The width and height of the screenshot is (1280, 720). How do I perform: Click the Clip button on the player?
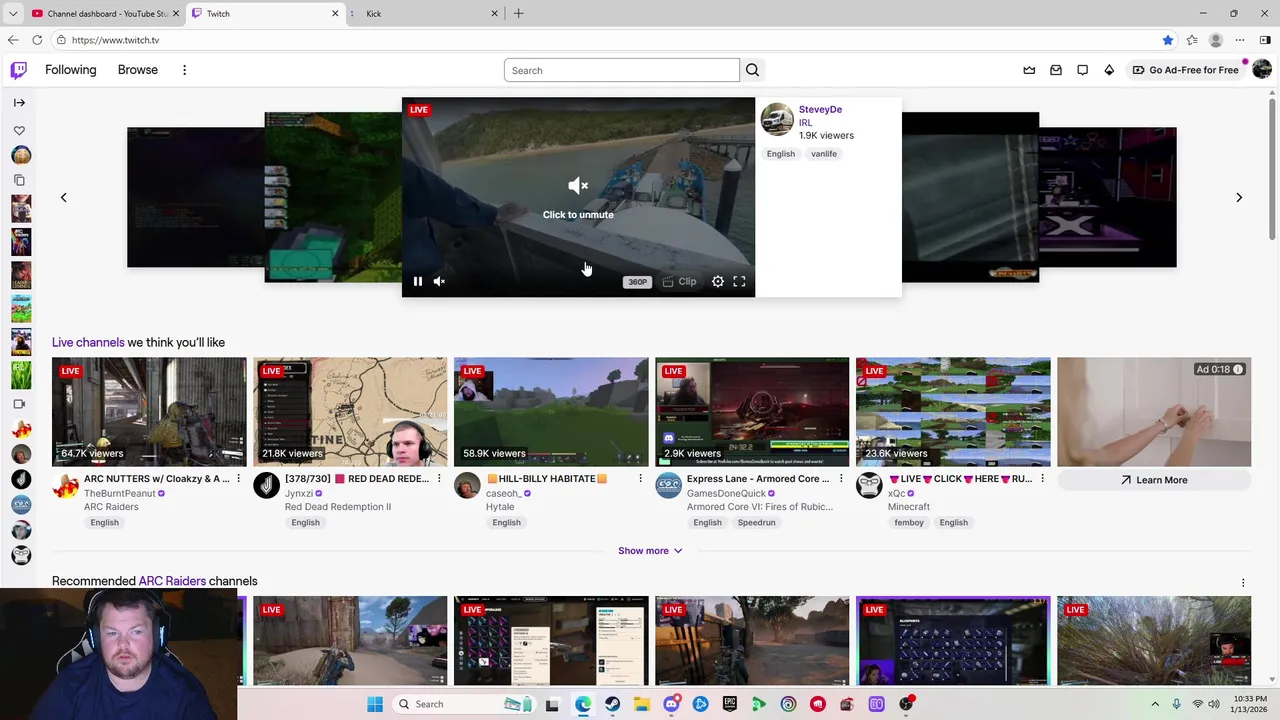[679, 282]
